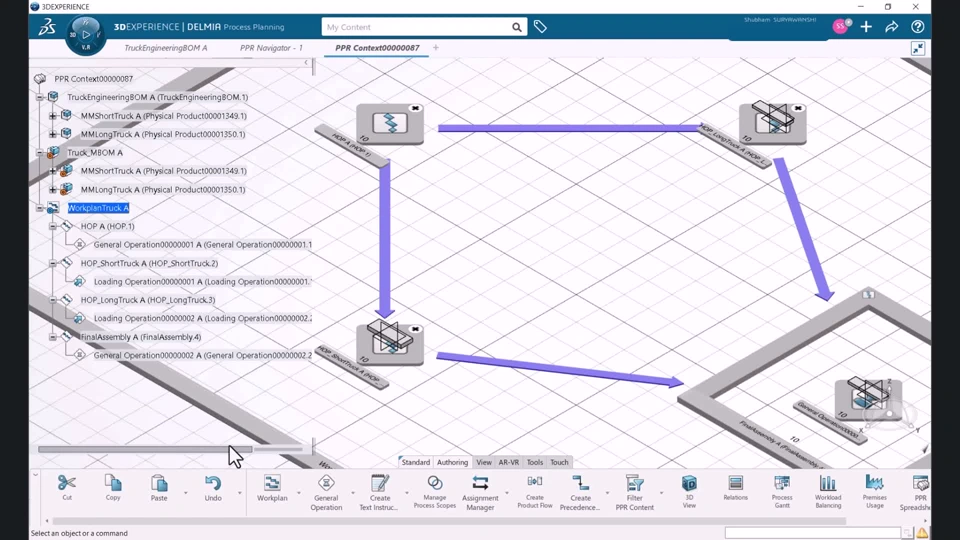This screenshot has height=540, width=960.
Task: Open the PPR Navigator - 1 tab
Action: coord(271,48)
